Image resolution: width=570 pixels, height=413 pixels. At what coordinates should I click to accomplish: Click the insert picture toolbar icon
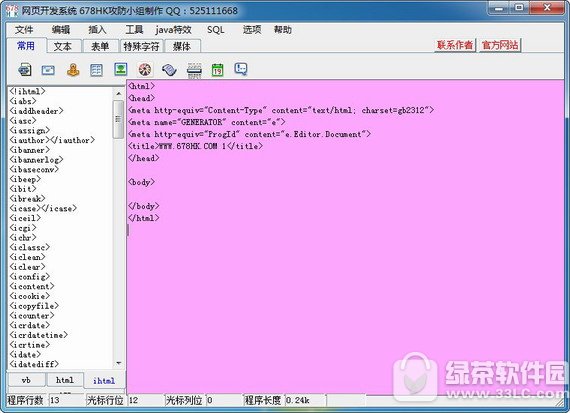coord(121,69)
